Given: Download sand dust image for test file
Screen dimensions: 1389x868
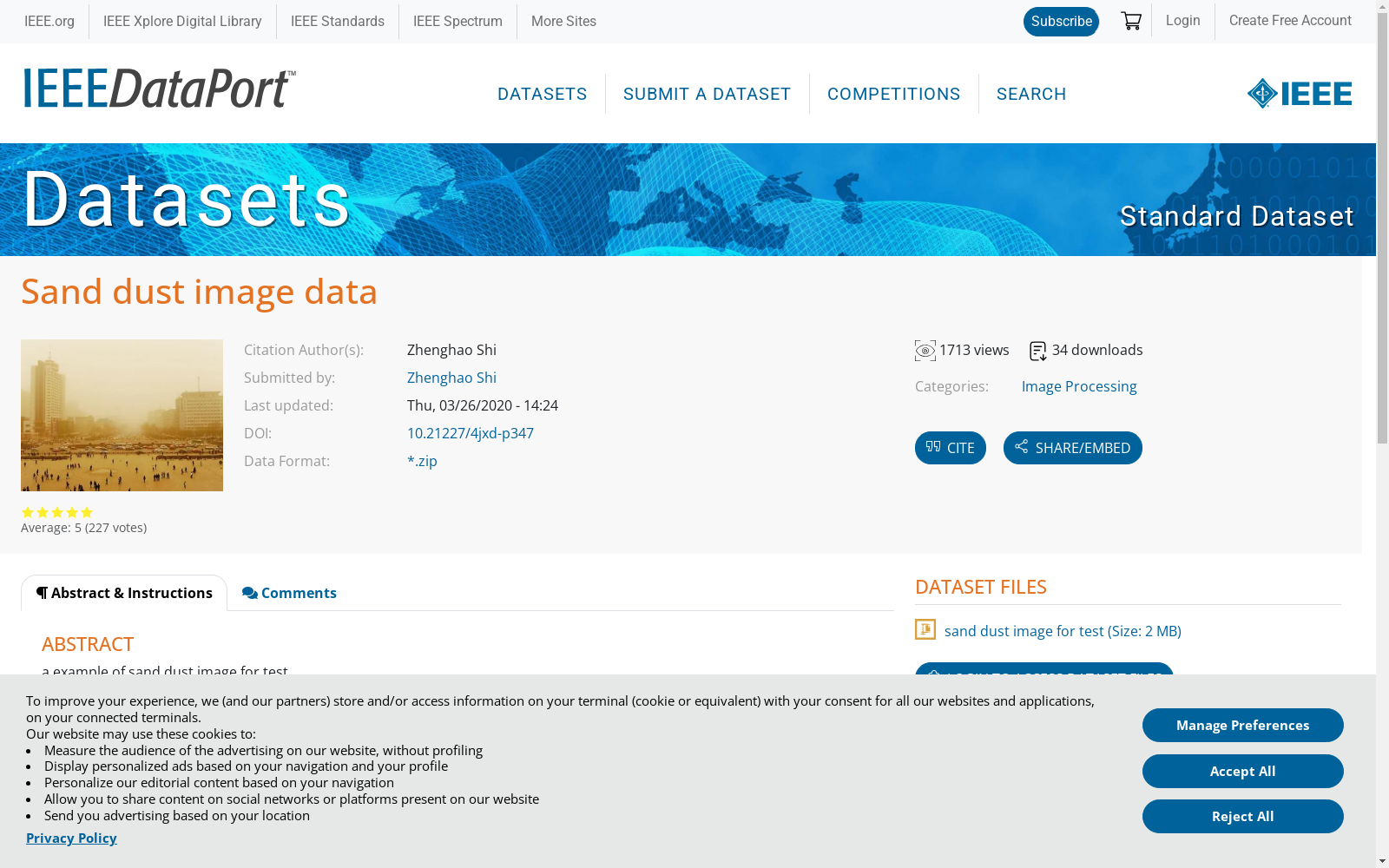Looking at the screenshot, I should tap(1063, 631).
